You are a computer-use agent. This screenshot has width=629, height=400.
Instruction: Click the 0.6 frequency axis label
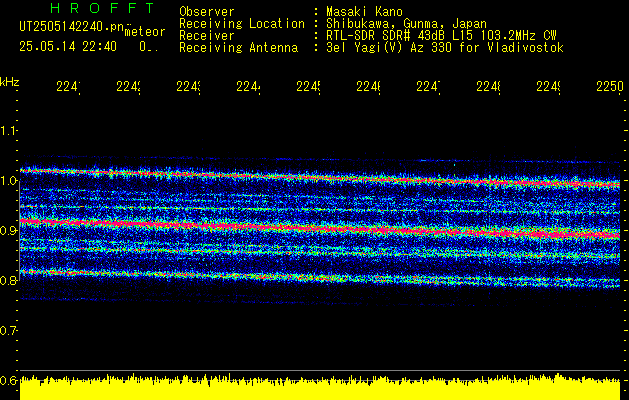(x=9, y=380)
